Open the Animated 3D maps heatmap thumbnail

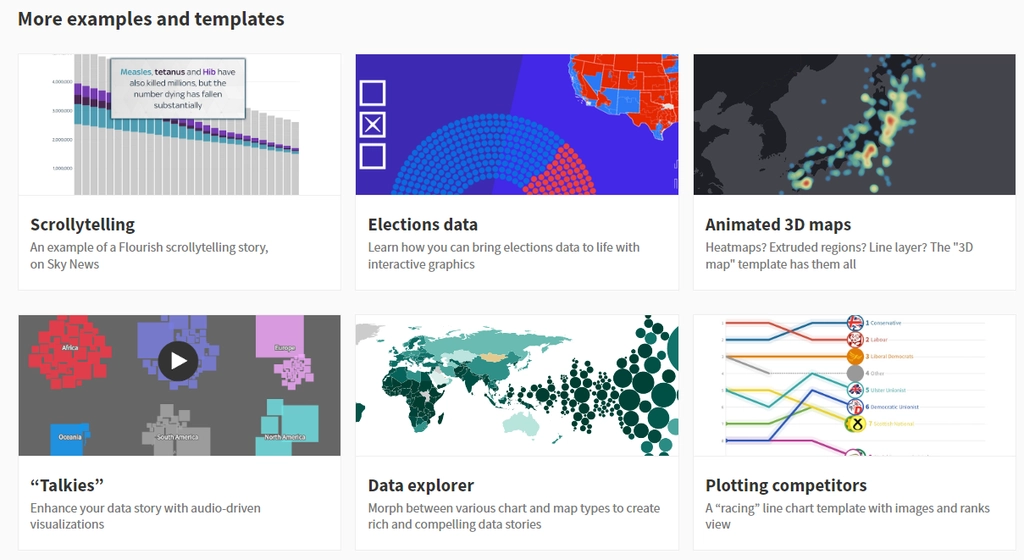tap(854, 124)
